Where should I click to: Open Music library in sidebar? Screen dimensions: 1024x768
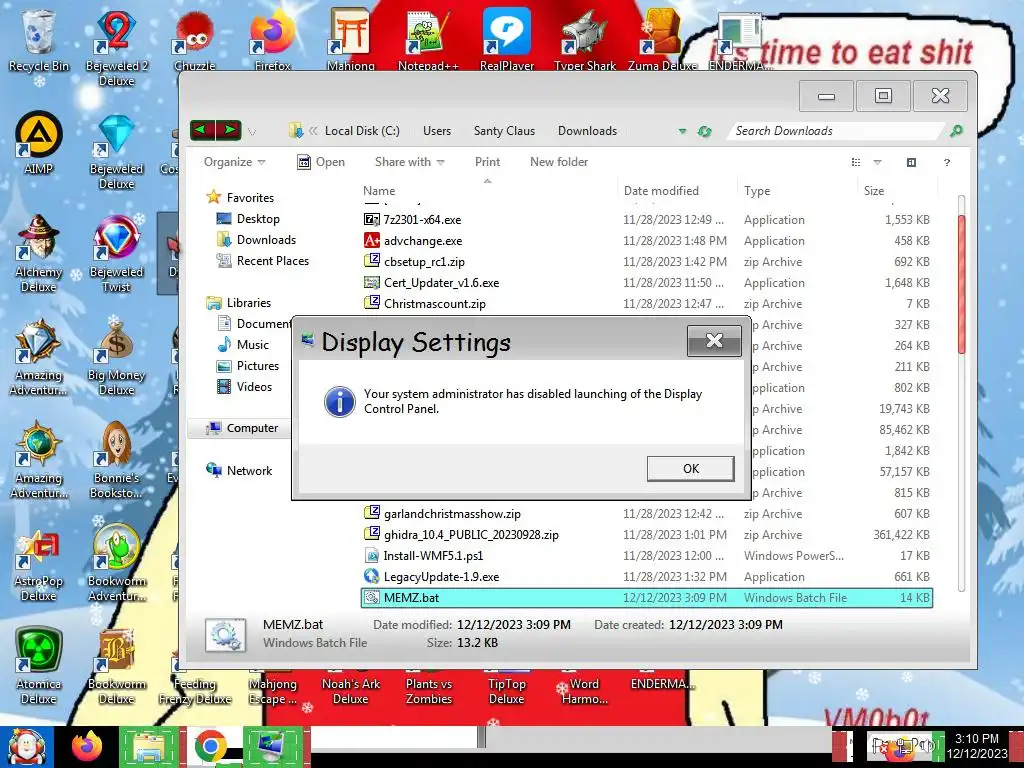[x=242, y=344]
